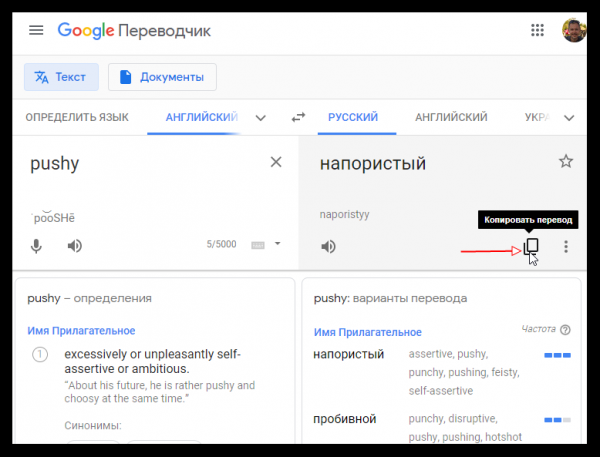The width and height of the screenshot is (600, 457).
Task: Click the user profile avatar
Action: (574, 30)
